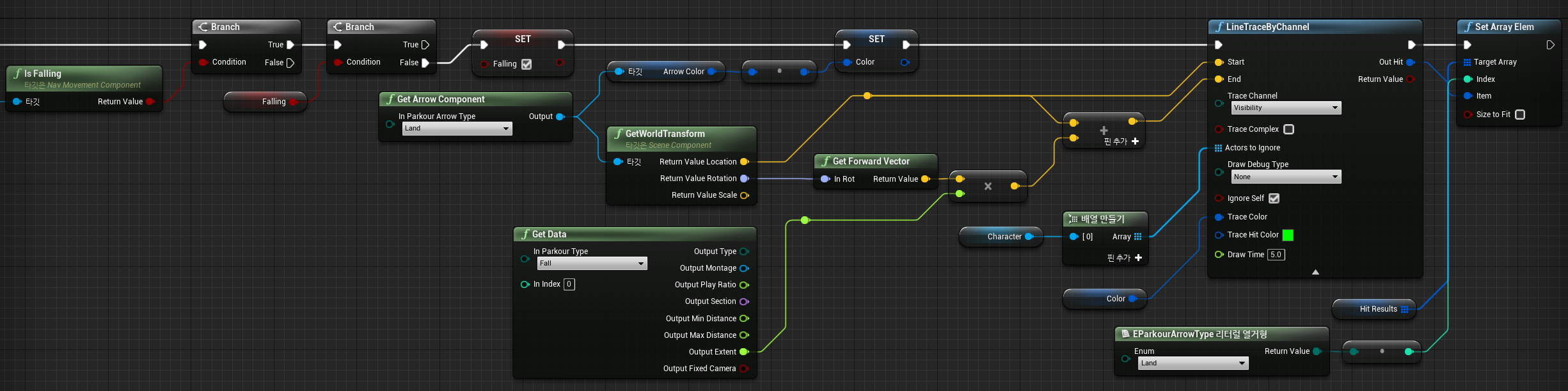Click the True exec pin of first Branch
1568x391 pixels.
tap(290, 45)
